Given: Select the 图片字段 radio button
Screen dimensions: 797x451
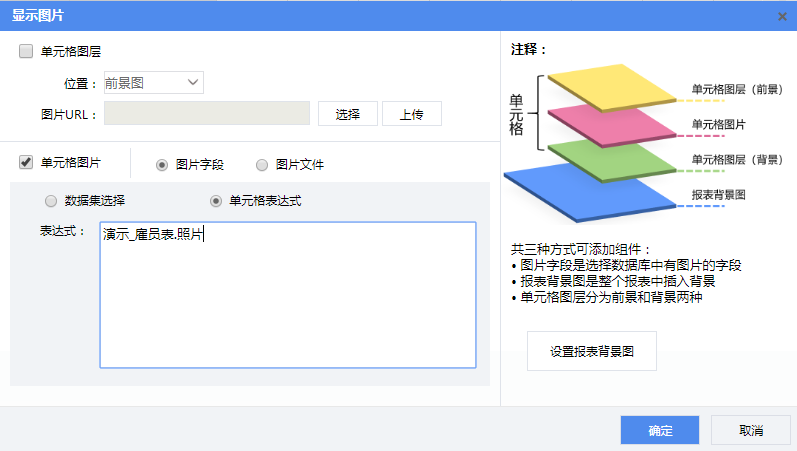Looking at the screenshot, I should [162, 164].
